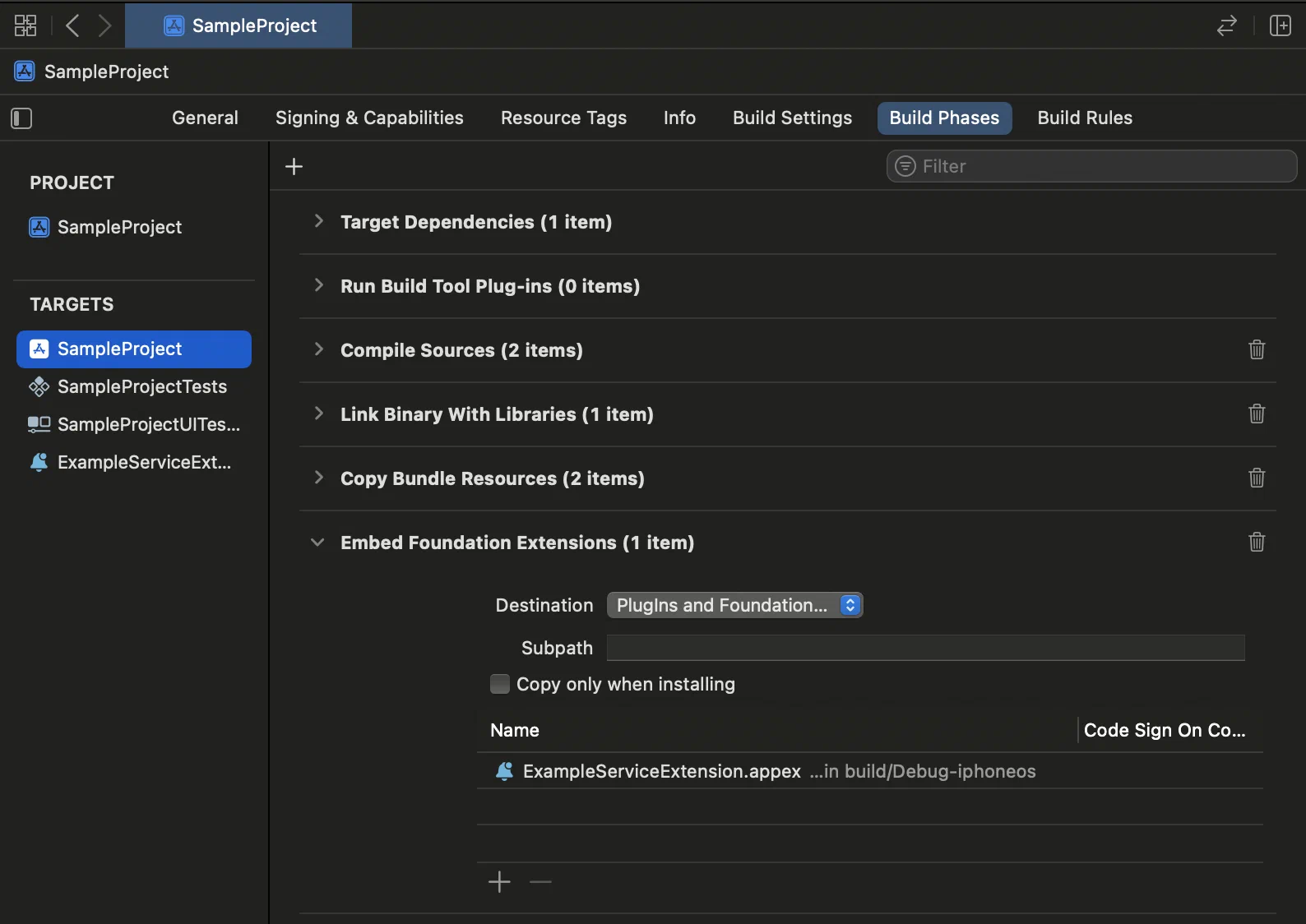The height and width of the screenshot is (924, 1306).
Task: Add an item to Embed Foundation Extensions
Action: click(499, 882)
